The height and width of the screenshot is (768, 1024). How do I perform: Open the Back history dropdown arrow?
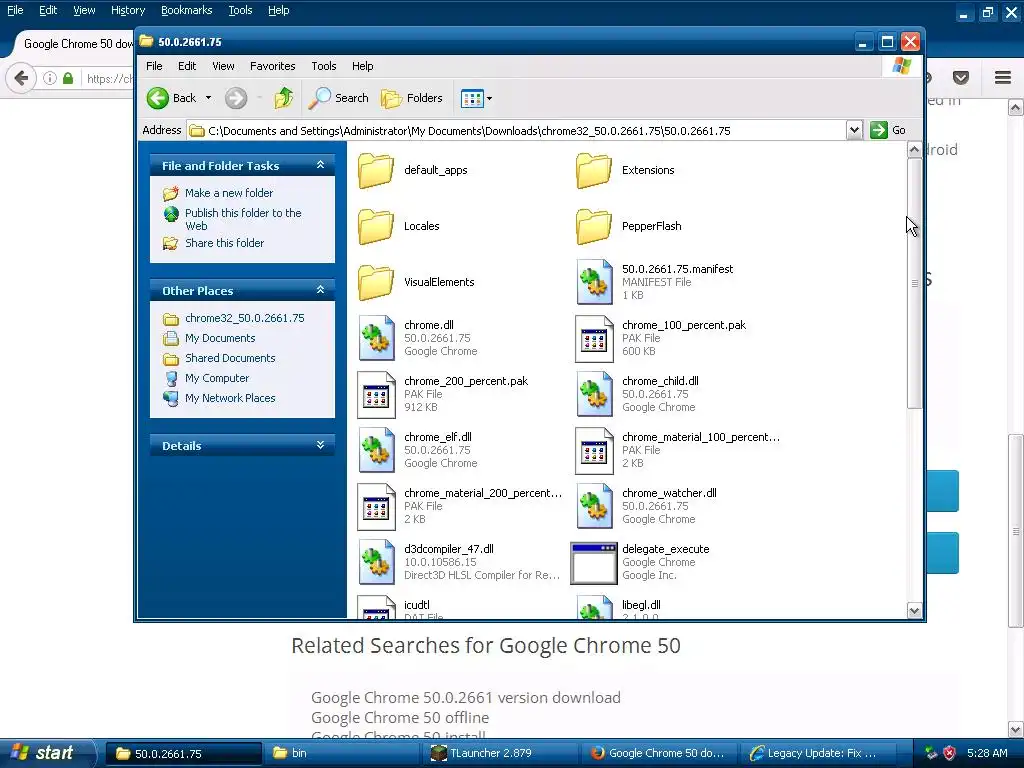(x=208, y=98)
